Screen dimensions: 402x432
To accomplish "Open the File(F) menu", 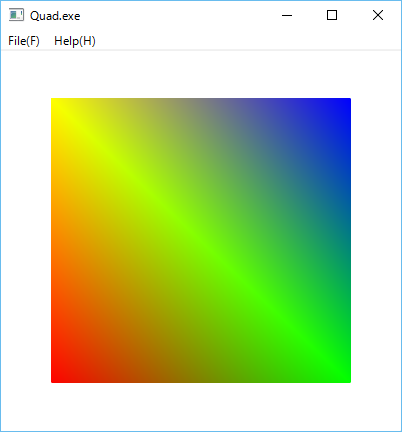I will click(24, 41).
